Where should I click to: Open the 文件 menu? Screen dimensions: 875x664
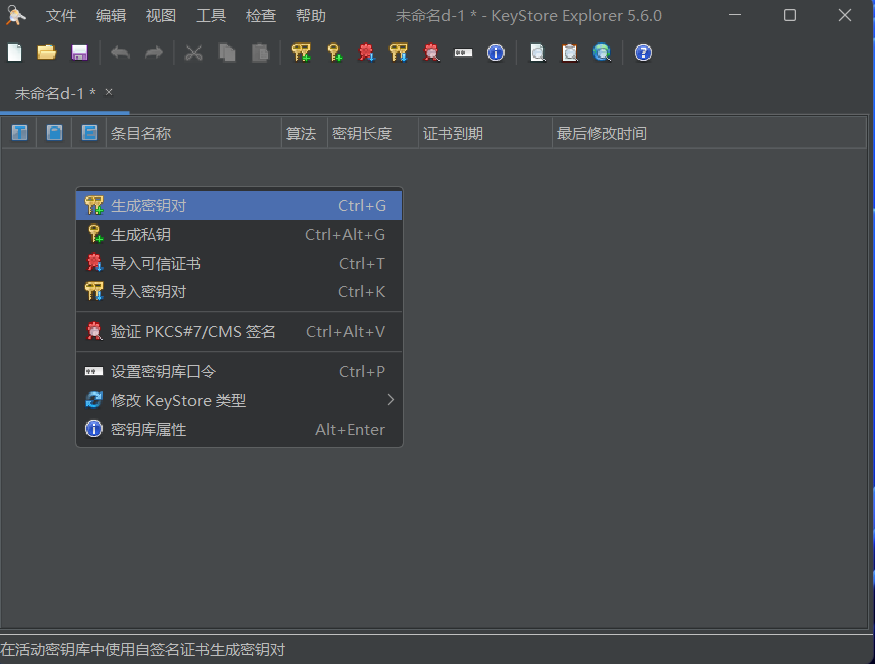pyautogui.click(x=61, y=16)
